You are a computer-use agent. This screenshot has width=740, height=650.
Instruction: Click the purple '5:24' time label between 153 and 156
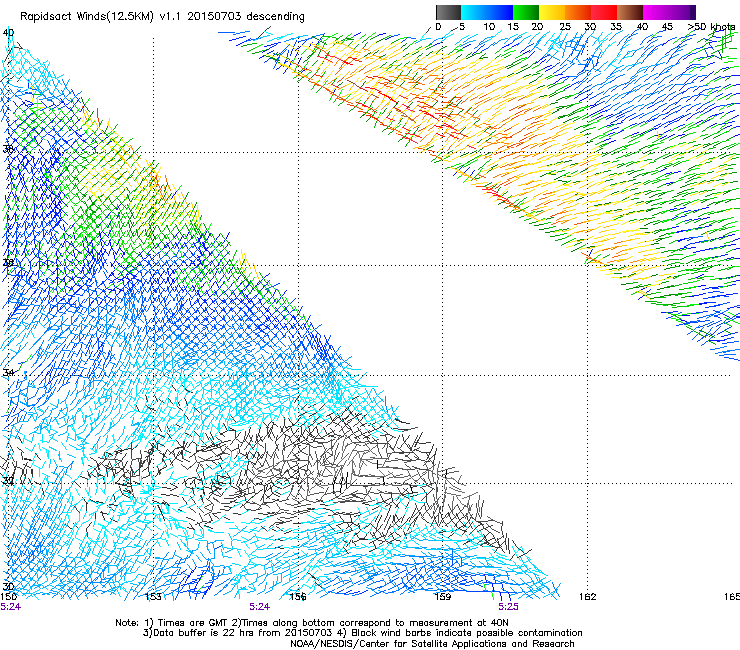click(x=260, y=607)
